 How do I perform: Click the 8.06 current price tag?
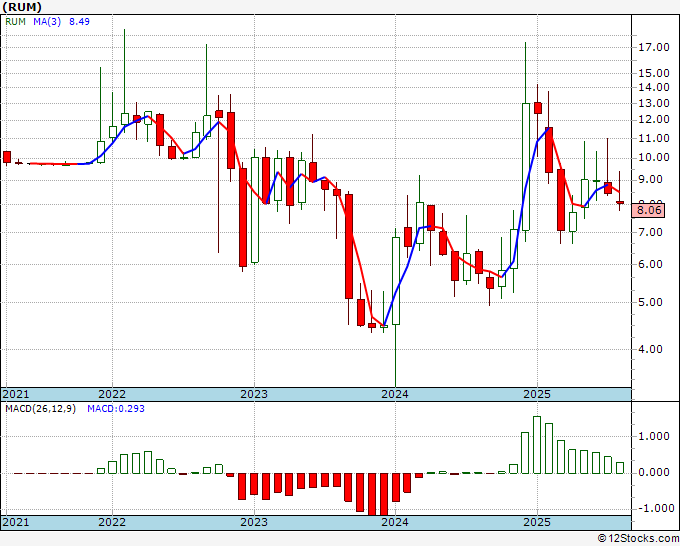(649, 210)
